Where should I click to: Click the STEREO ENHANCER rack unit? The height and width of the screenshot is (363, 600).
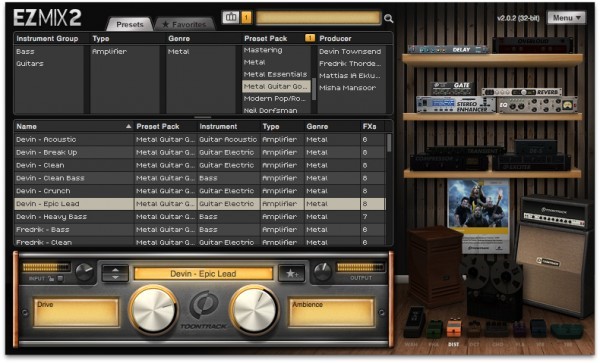pyautogui.click(x=456, y=104)
